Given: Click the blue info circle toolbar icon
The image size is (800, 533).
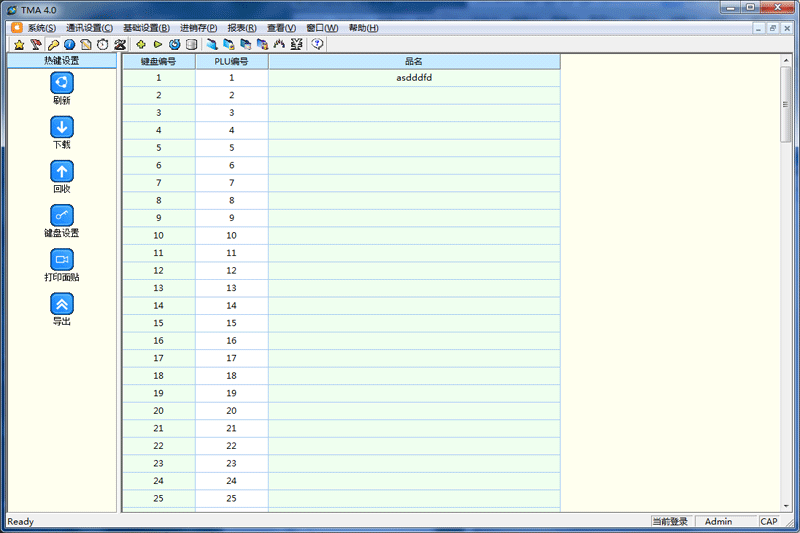Looking at the screenshot, I should click(69, 45).
